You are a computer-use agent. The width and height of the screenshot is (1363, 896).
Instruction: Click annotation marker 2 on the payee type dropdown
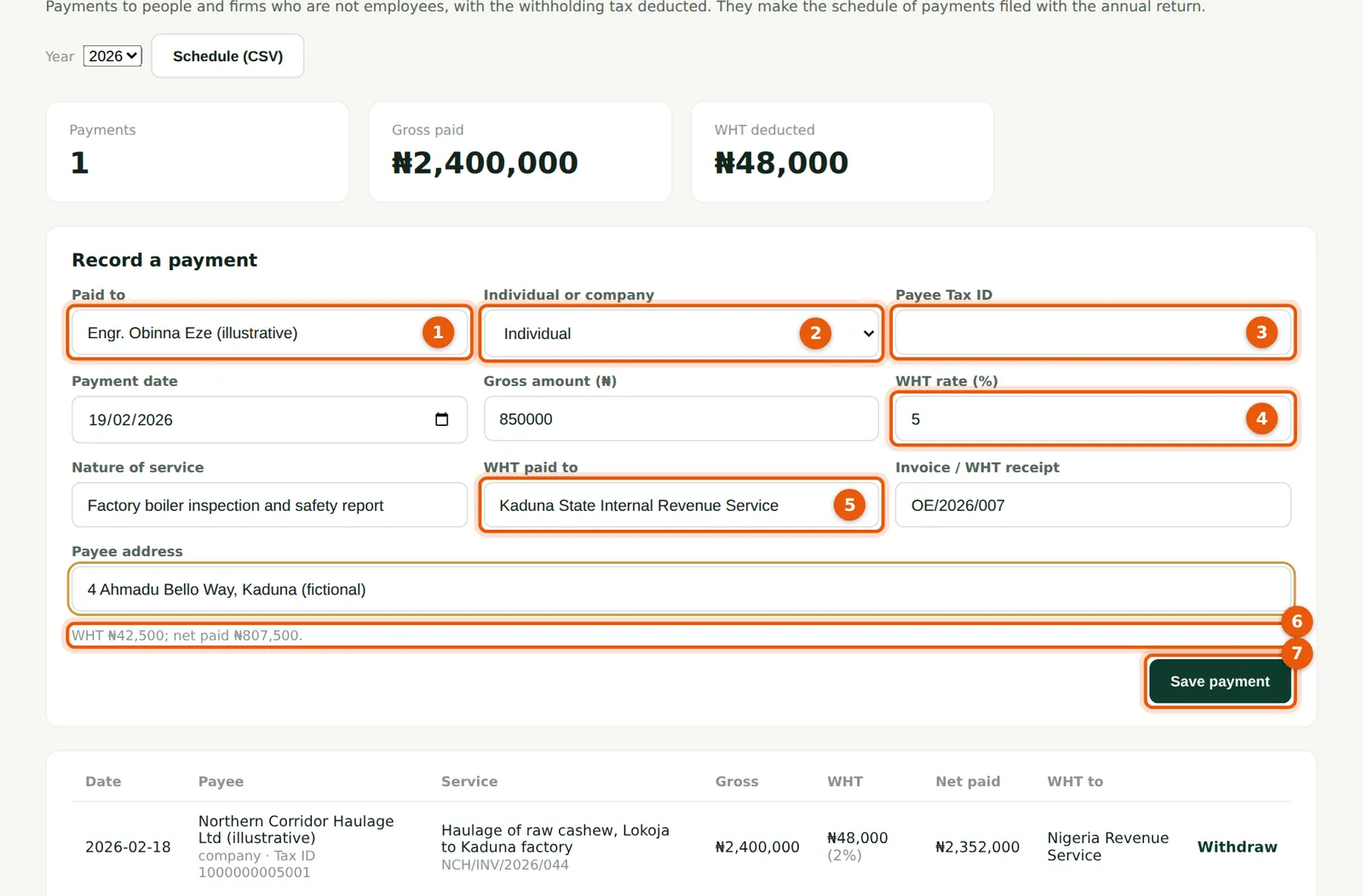click(815, 333)
